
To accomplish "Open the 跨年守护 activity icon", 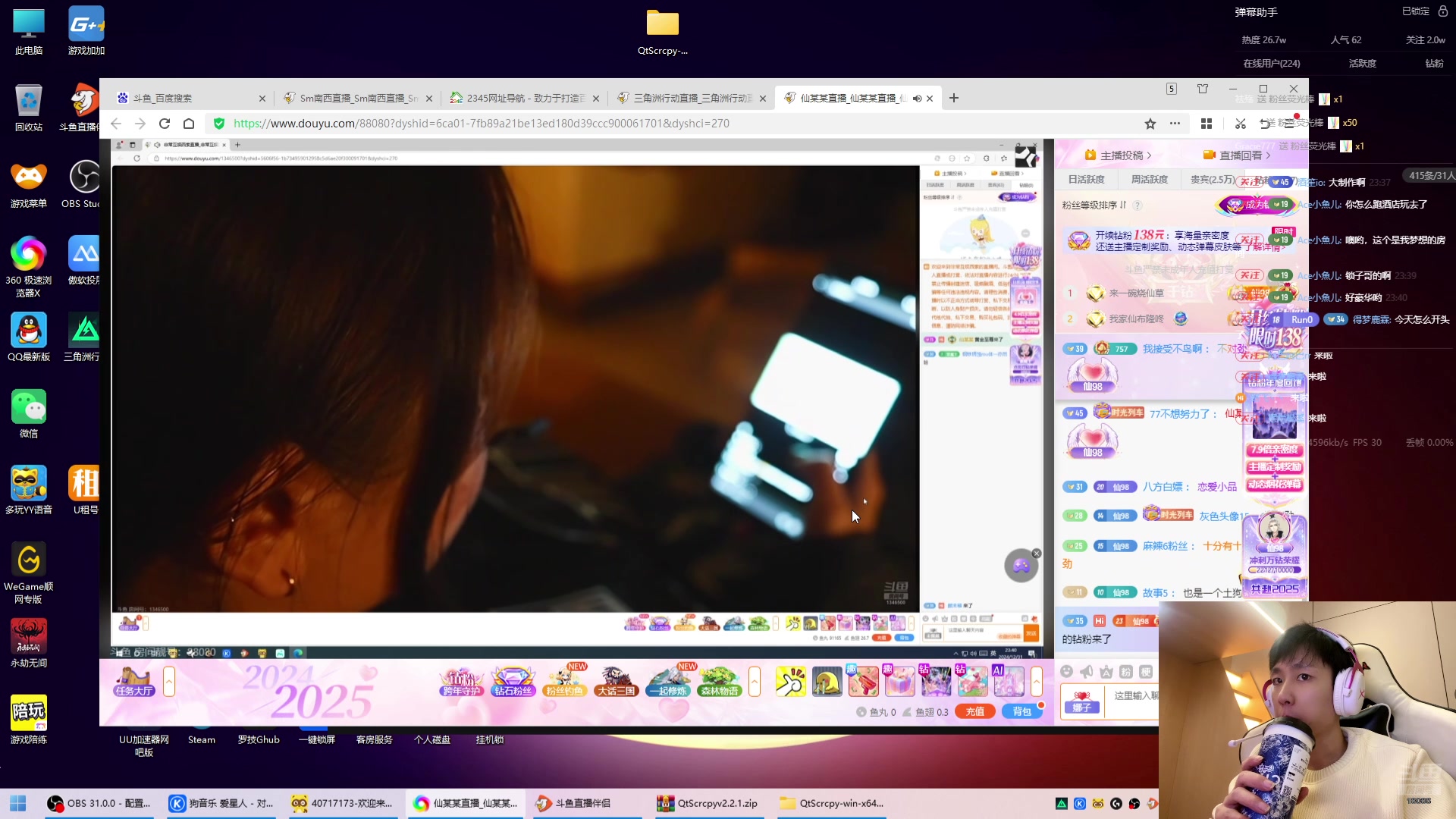I will (461, 681).
